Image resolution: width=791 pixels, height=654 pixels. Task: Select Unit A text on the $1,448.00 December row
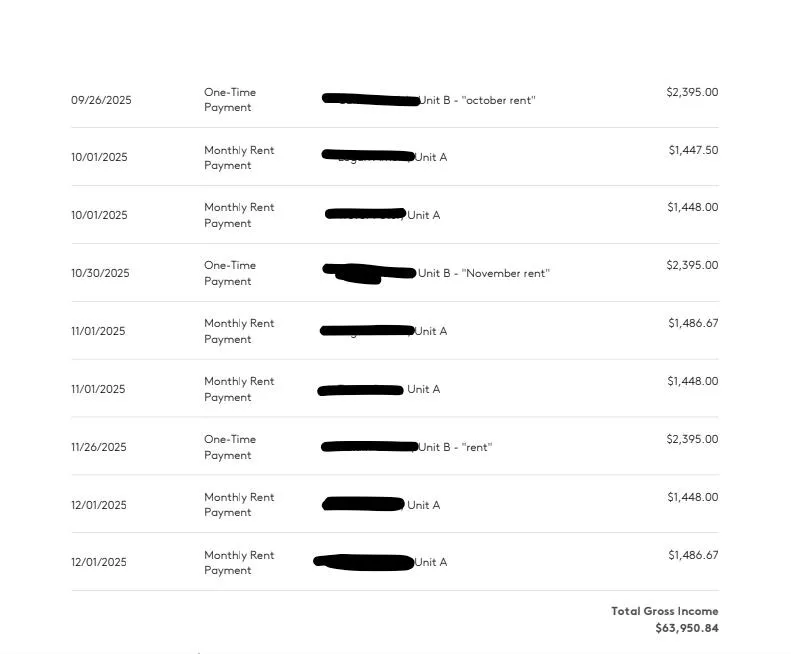pos(424,505)
